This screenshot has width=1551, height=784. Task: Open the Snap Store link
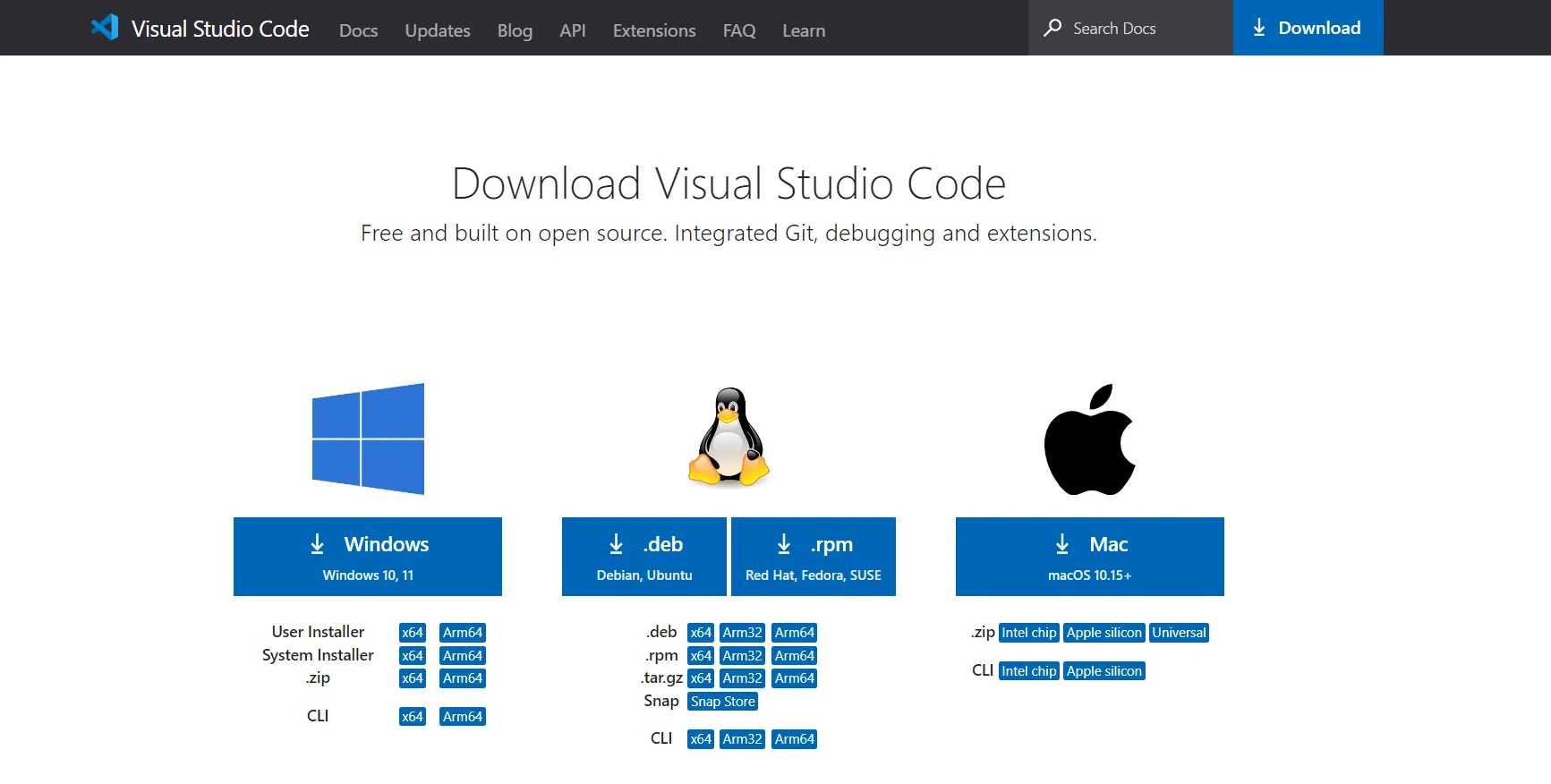pos(723,702)
